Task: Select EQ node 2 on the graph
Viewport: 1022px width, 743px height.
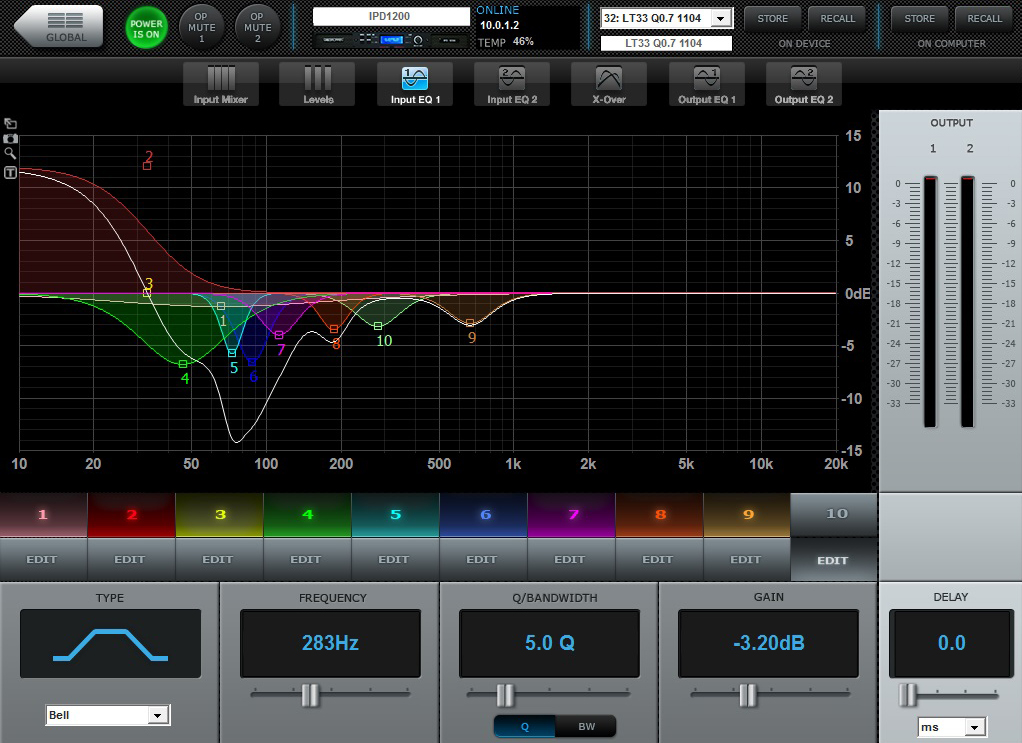Action: click(x=147, y=166)
